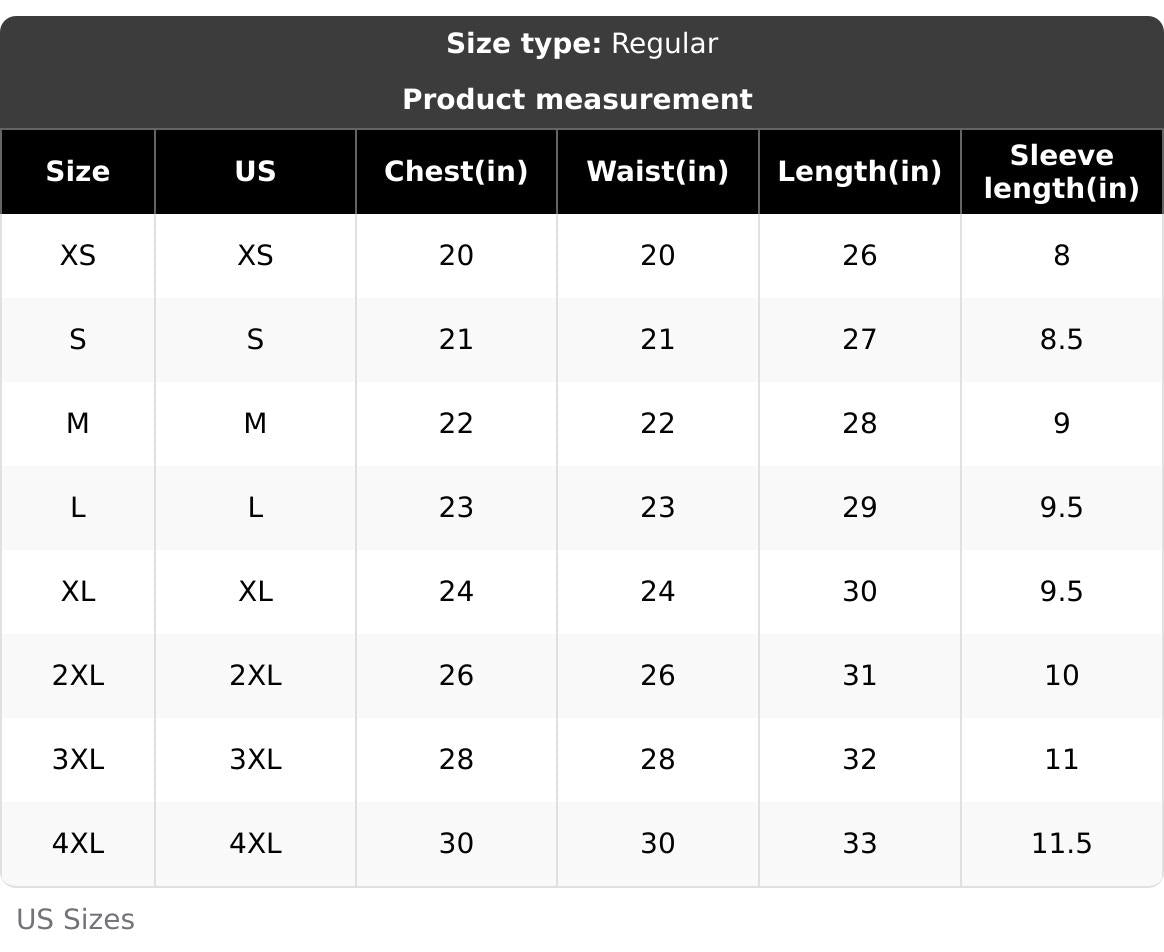This screenshot has width=1164, height=952.
Task: Click the length value 33
Action: 860,844
